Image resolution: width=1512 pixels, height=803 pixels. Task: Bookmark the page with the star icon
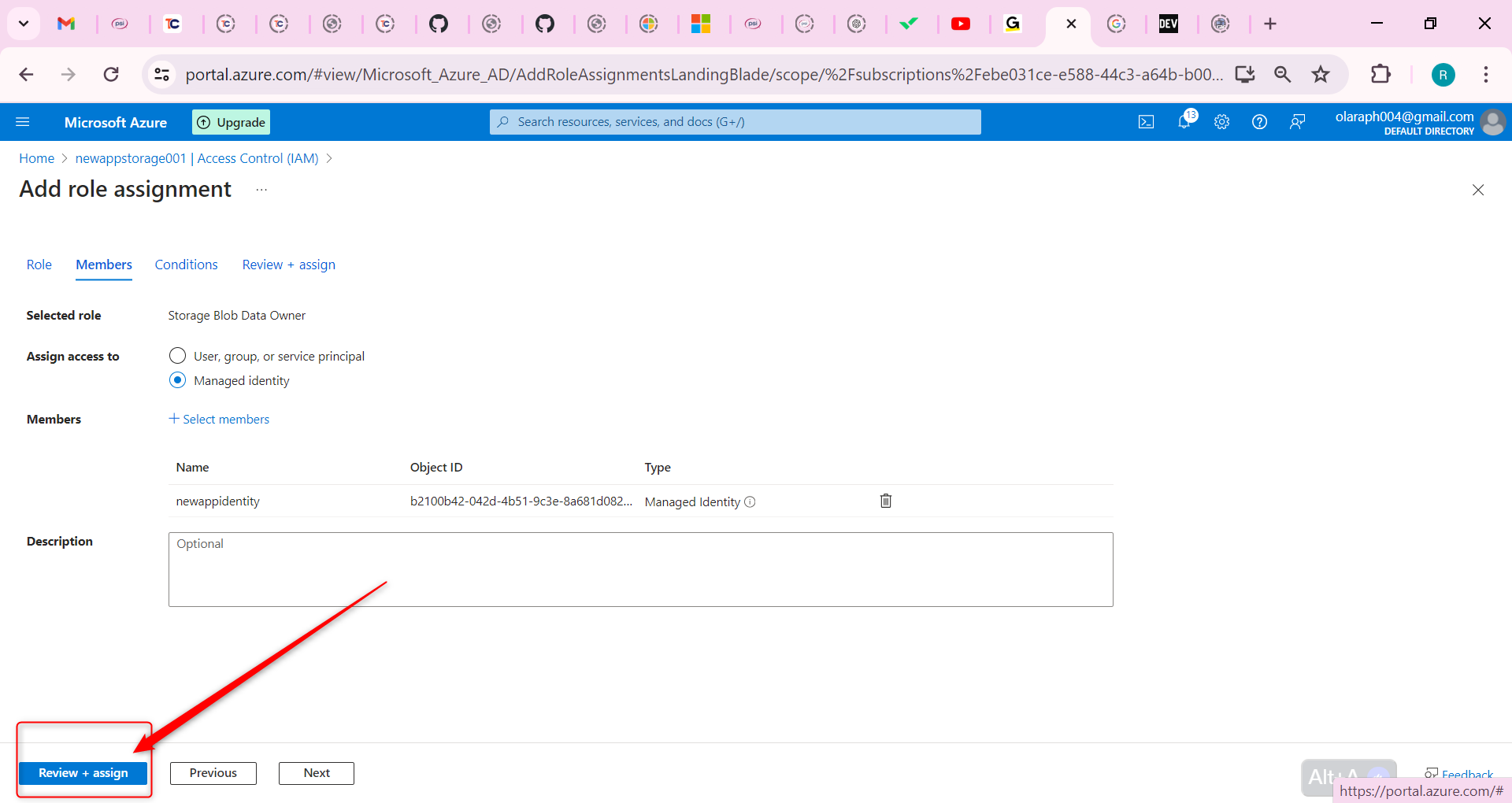pos(1321,74)
